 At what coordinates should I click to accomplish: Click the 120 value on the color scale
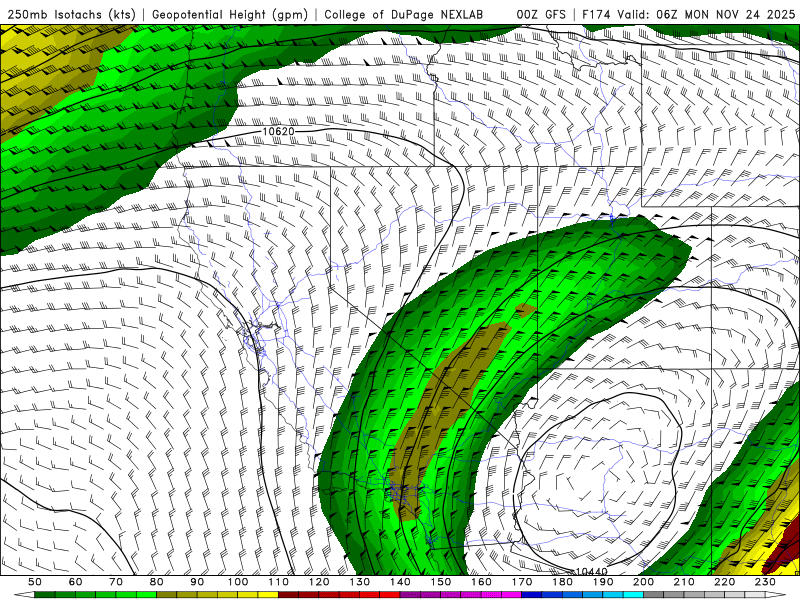coord(319,582)
